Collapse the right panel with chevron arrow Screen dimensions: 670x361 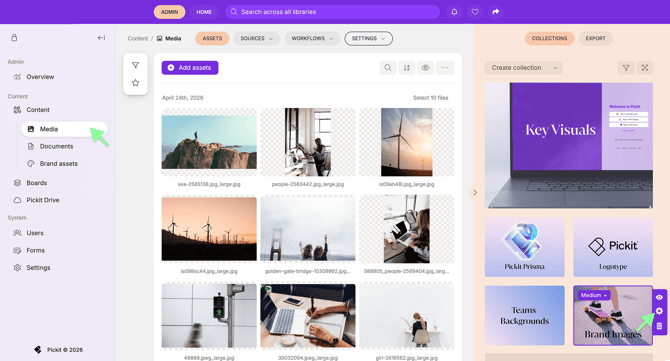pyautogui.click(x=475, y=193)
